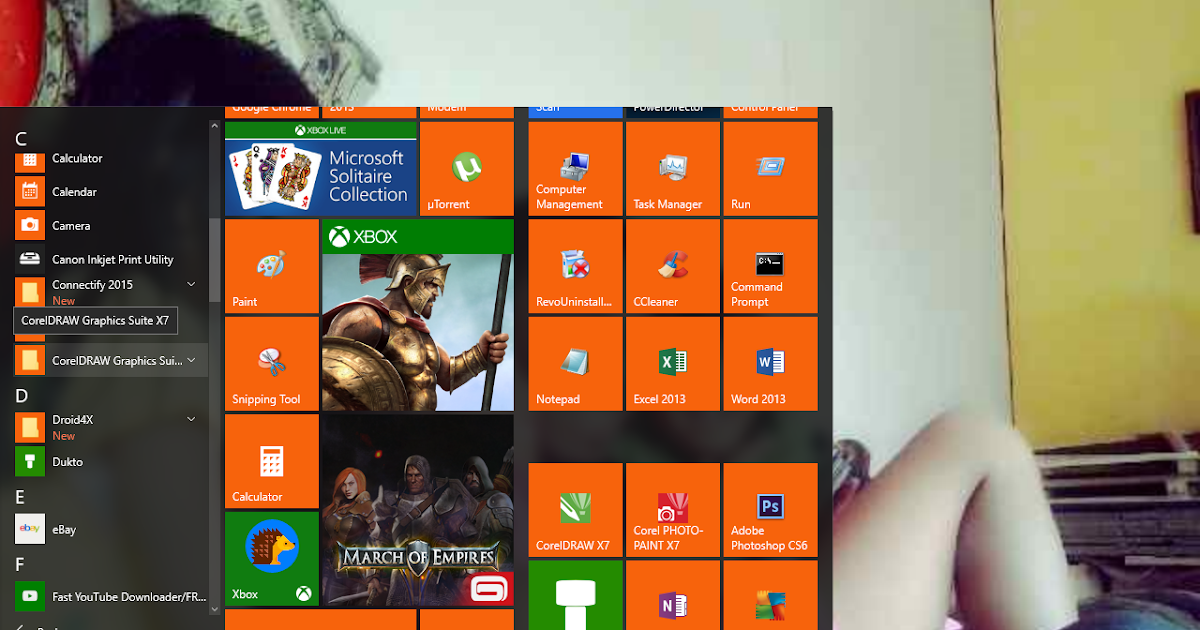The width and height of the screenshot is (1200, 630).
Task: Open the OneNote tile
Action: pyautogui.click(x=673, y=595)
